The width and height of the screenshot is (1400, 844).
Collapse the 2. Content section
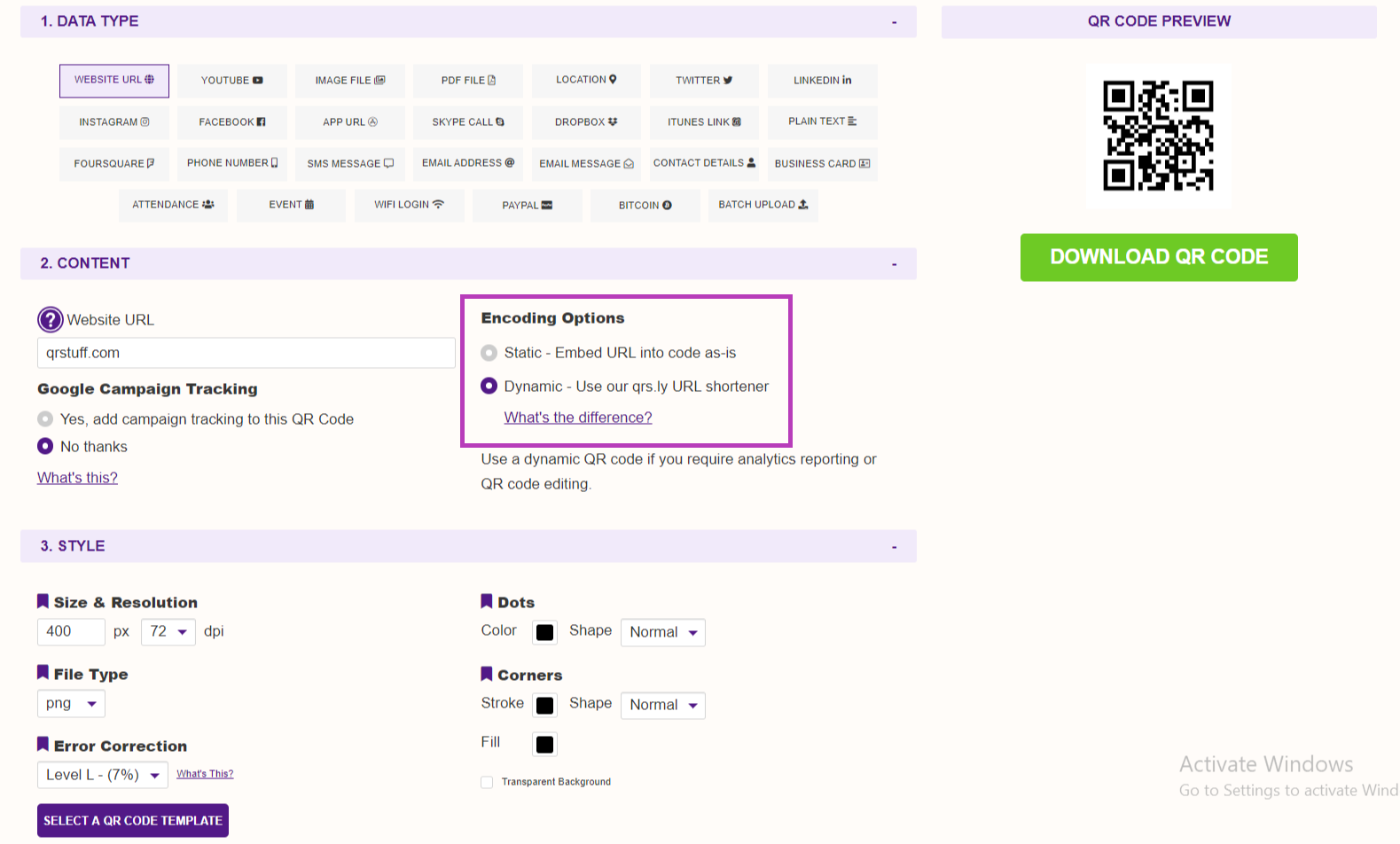(x=894, y=264)
